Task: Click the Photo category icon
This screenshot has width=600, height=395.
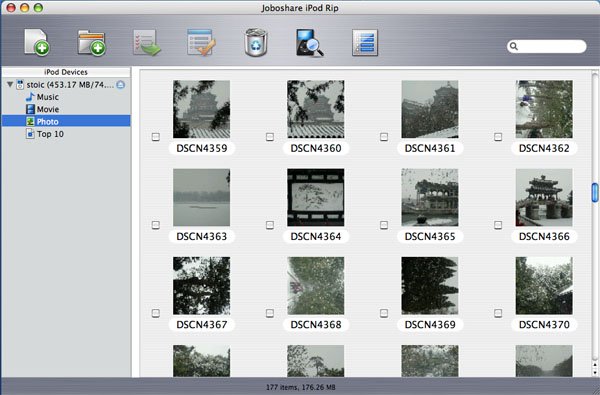Action: click(x=30, y=121)
